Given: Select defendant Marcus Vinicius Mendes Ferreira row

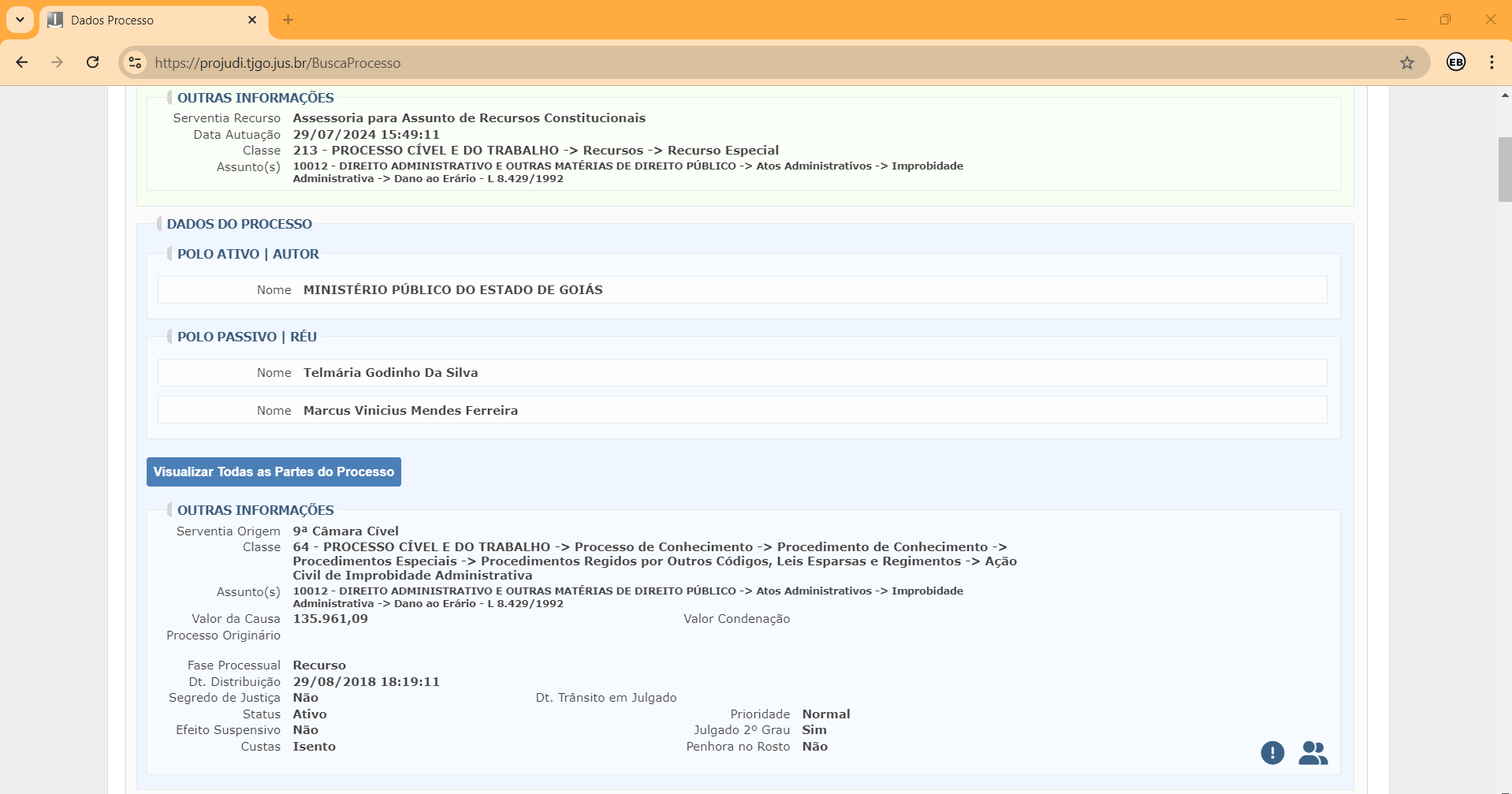Looking at the screenshot, I should [741, 411].
